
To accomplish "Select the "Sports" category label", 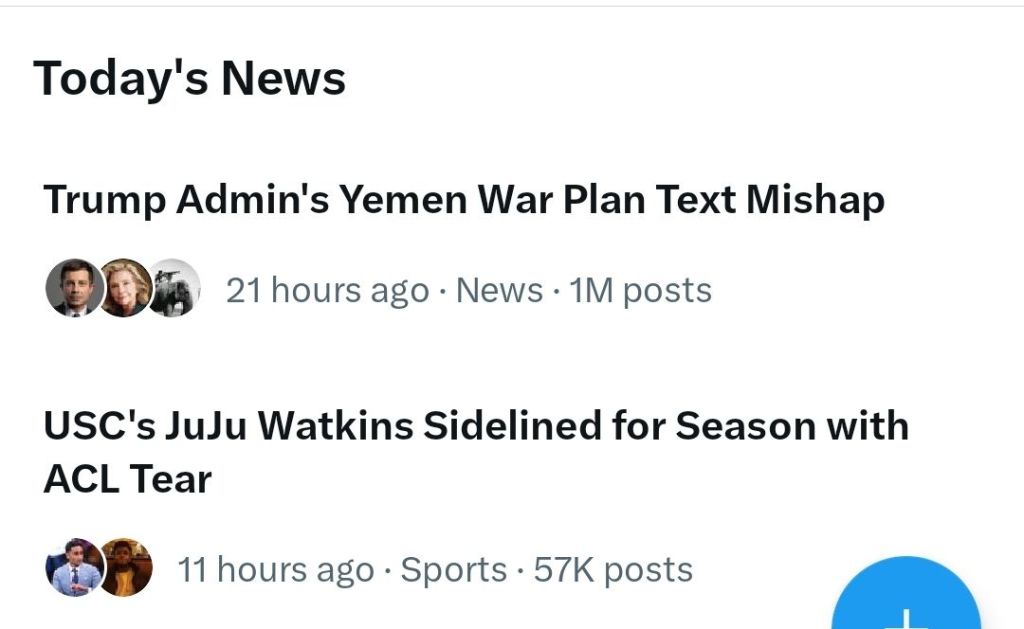I will tap(453, 570).
